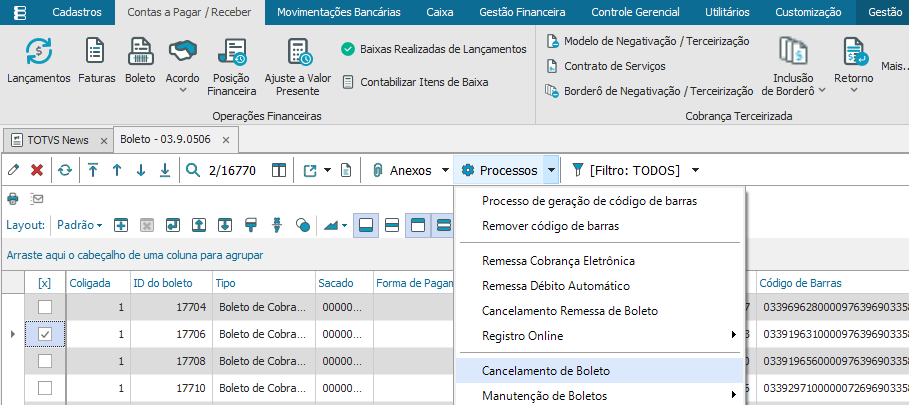Go to the first record arrow

click(92, 170)
